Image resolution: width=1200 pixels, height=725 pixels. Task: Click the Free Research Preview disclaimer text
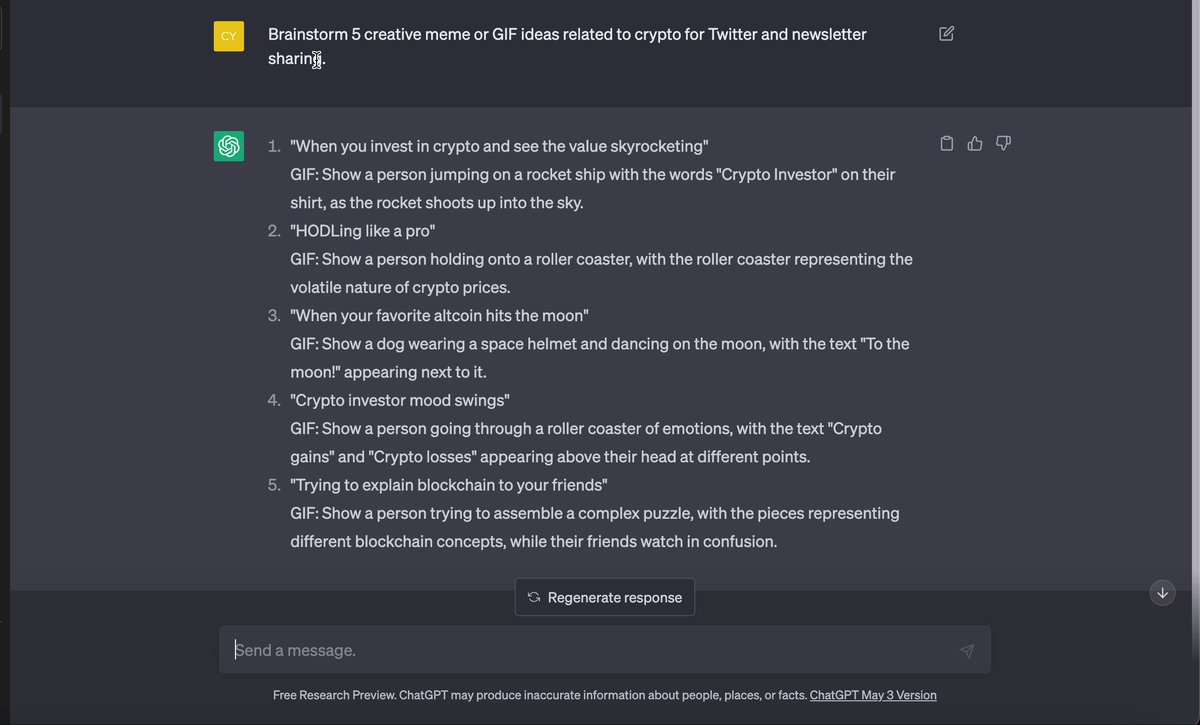[x=540, y=695]
